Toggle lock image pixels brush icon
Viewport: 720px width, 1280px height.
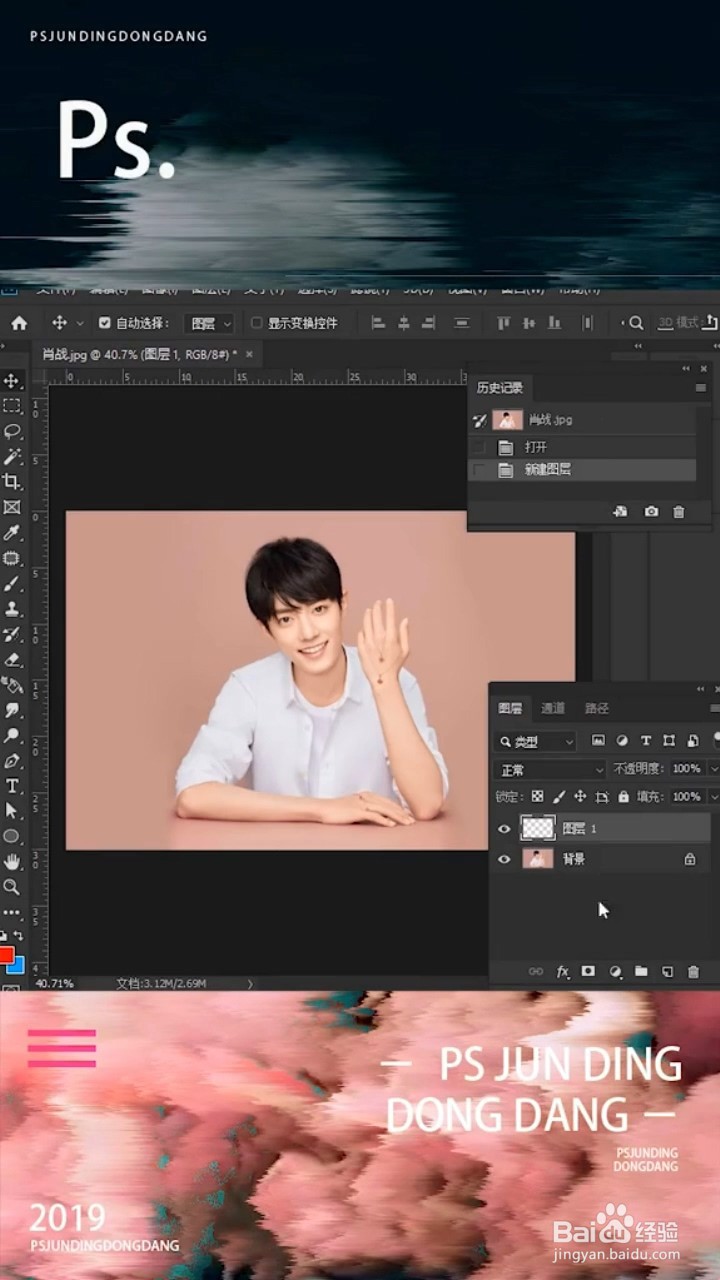tap(559, 797)
